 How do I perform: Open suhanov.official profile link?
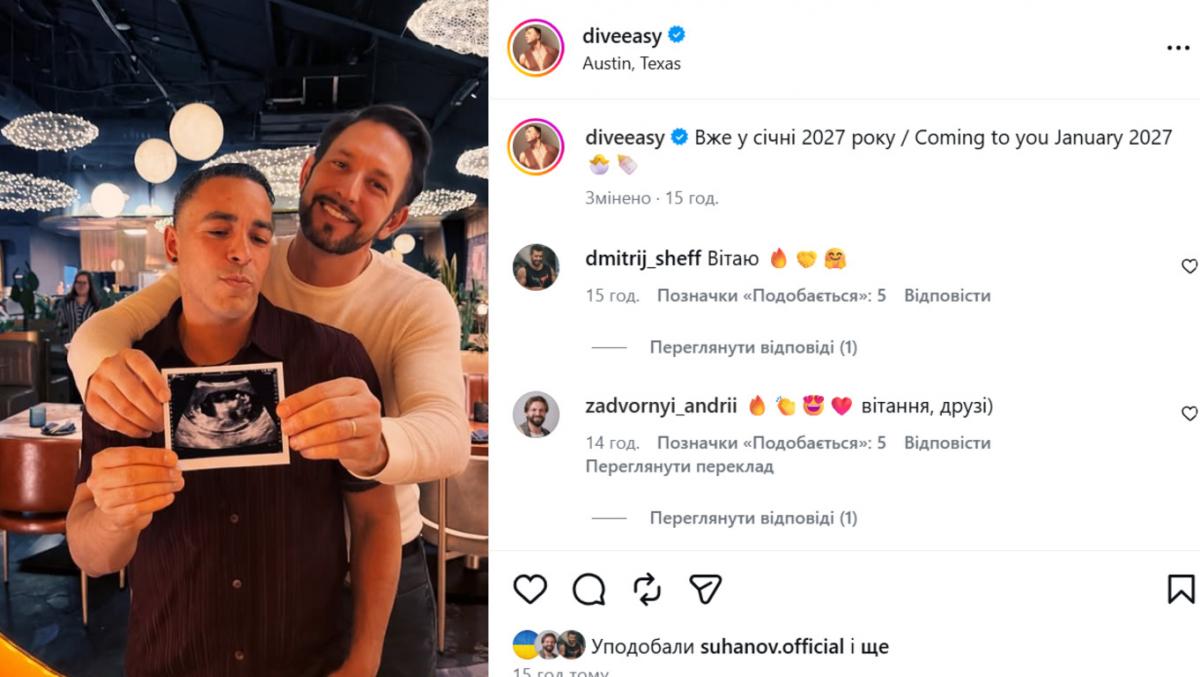click(771, 647)
